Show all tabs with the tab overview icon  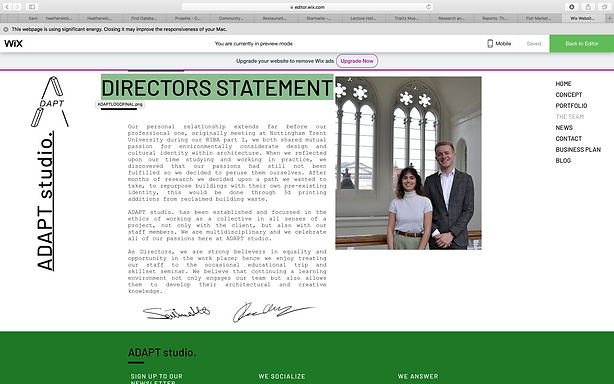[x=605, y=7]
